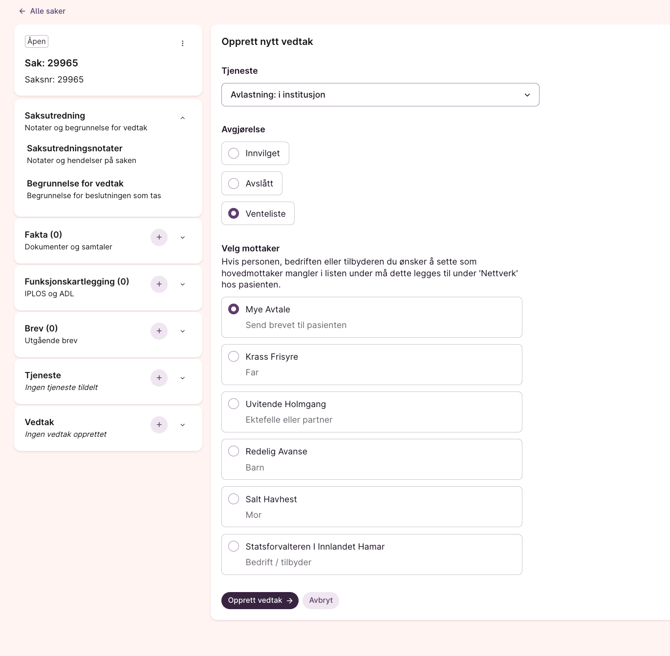Expand the Fakta section chevron
Image resolution: width=670 pixels, height=656 pixels.
182,238
